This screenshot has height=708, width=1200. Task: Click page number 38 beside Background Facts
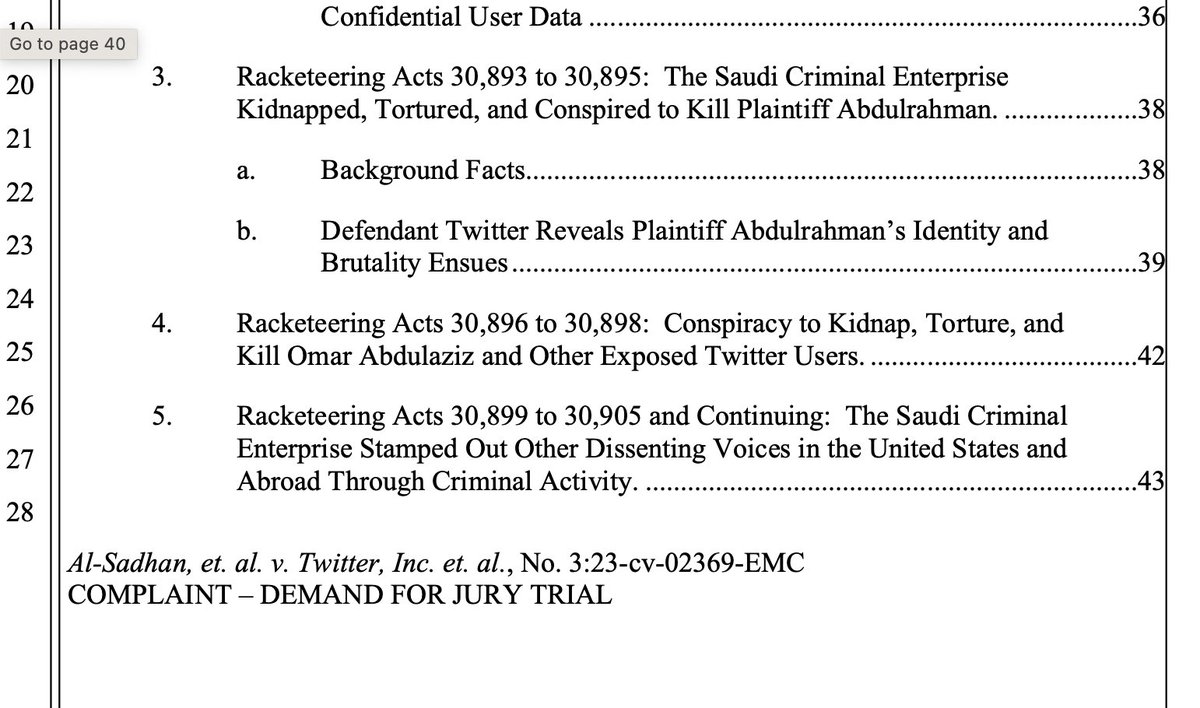[1152, 171]
